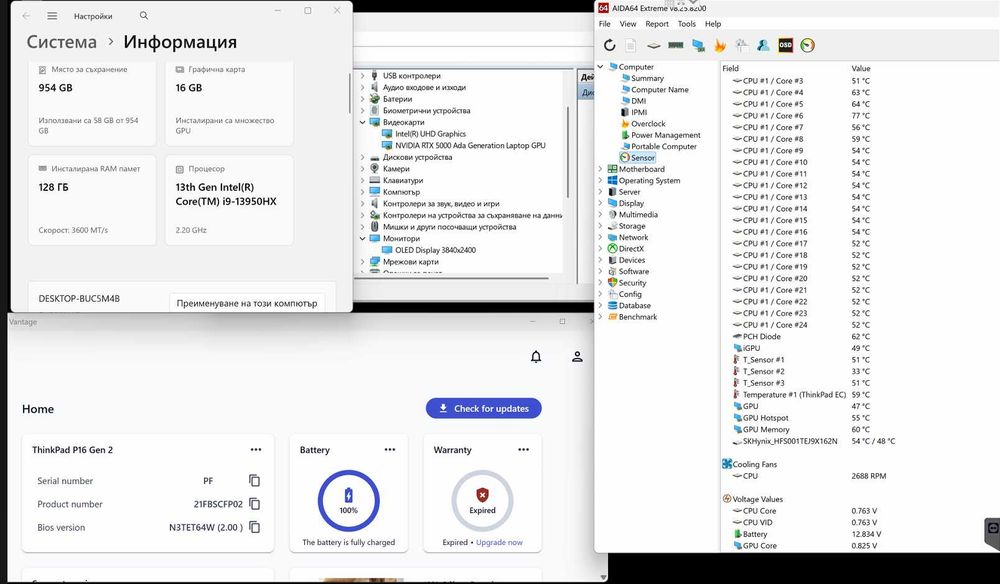This screenshot has height=584, width=1000.
Task: Open the Report menu in AIDA64
Action: (657, 24)
